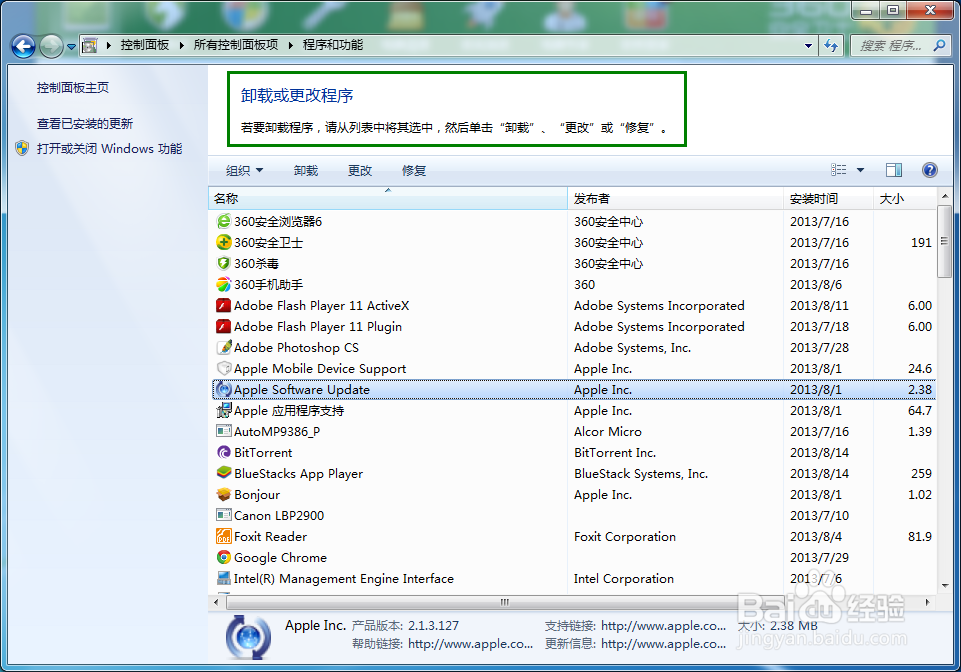The width and height of the screenshot is (961, 672).
Task: Click the BitTorrent purple icon
Action: (224, 452)
